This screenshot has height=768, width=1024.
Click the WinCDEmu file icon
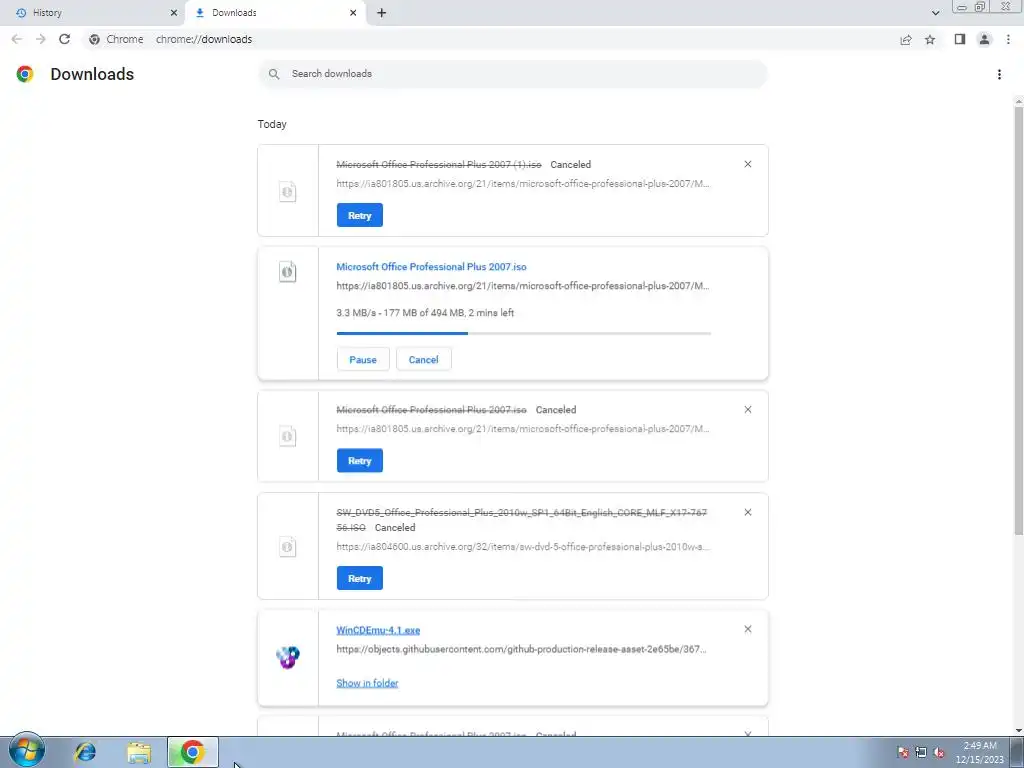[287, 657]
